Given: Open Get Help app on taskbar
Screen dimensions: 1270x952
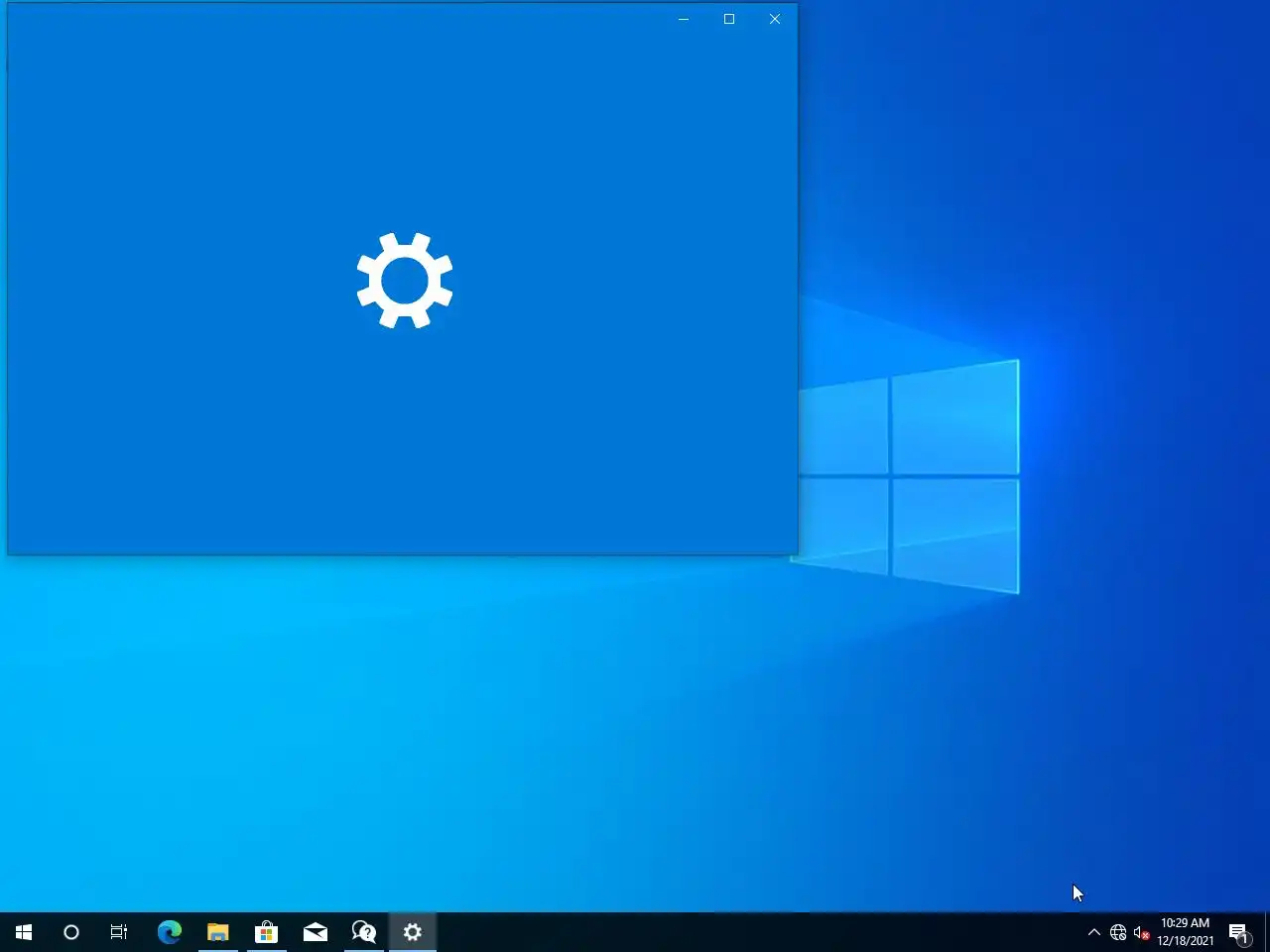Looking at the screenshot, I should [364, 932].
